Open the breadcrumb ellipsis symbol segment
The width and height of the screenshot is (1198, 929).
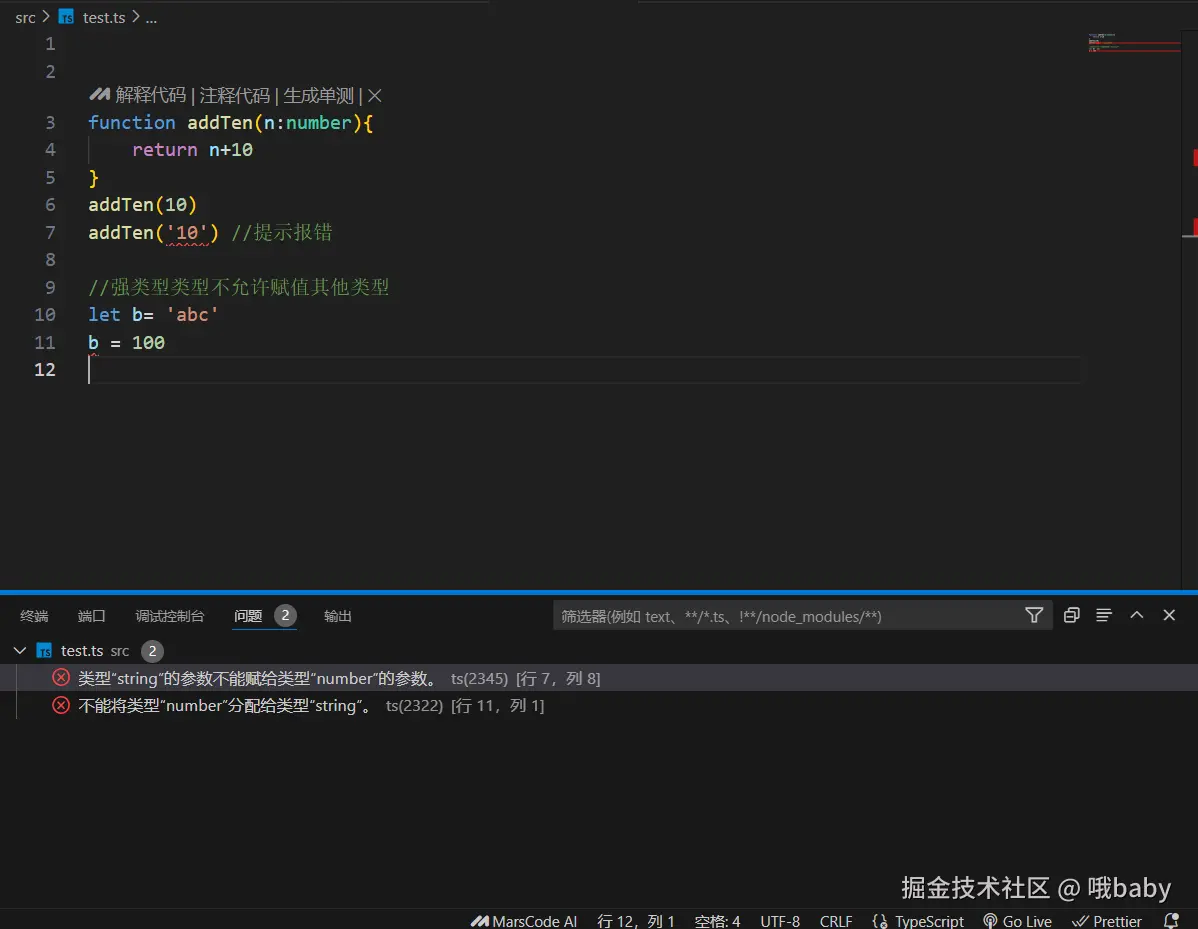pos(151,18)
